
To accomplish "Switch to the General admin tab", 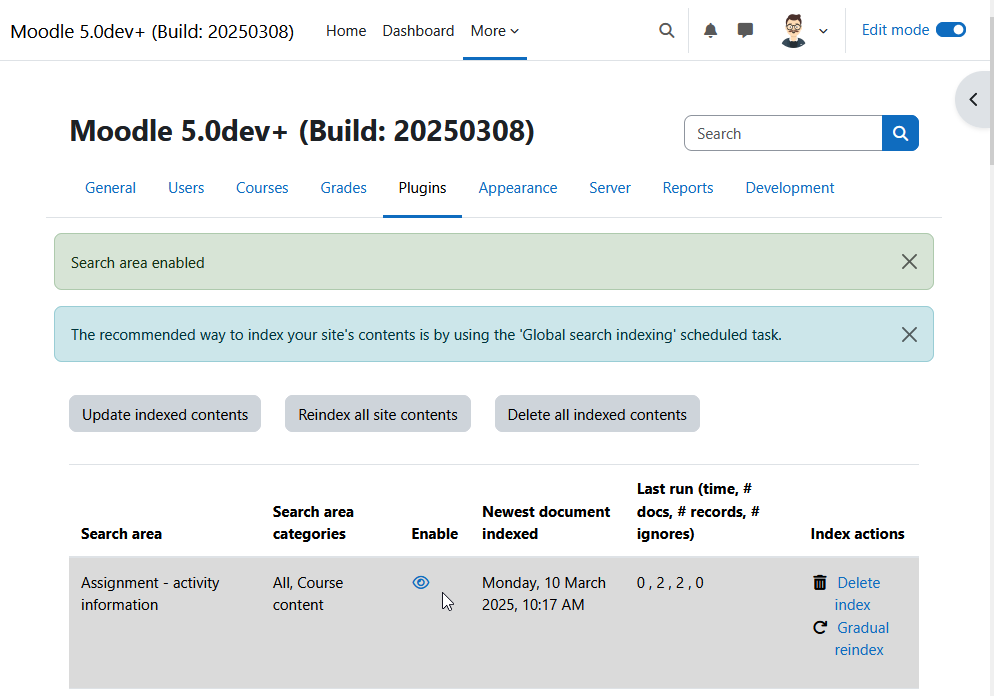I will [x=110, y=188].
